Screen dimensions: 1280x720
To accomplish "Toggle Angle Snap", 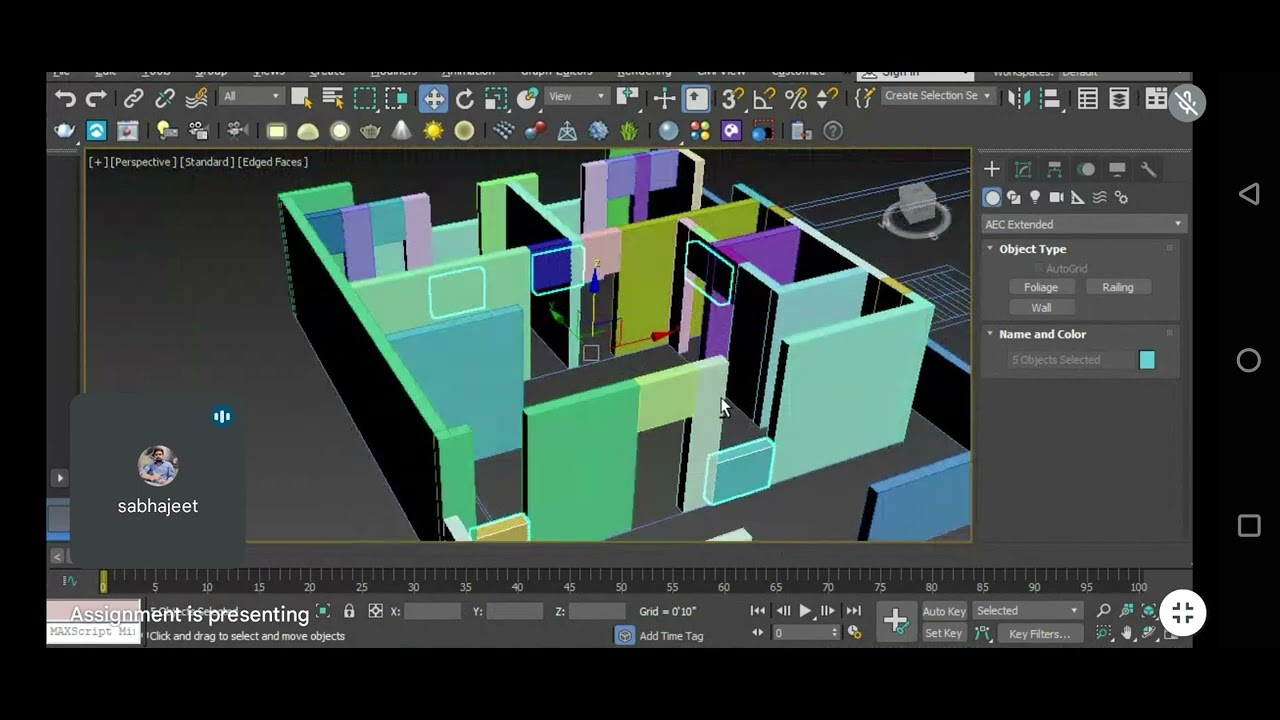I will click(765, 98).
